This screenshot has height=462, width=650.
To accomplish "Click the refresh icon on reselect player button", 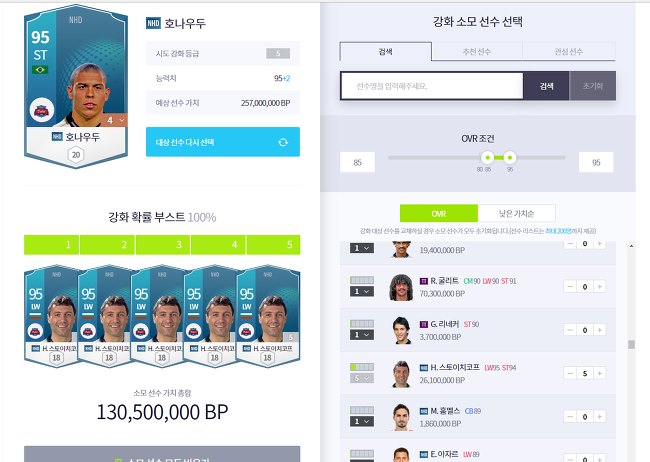I will (283, 142).
